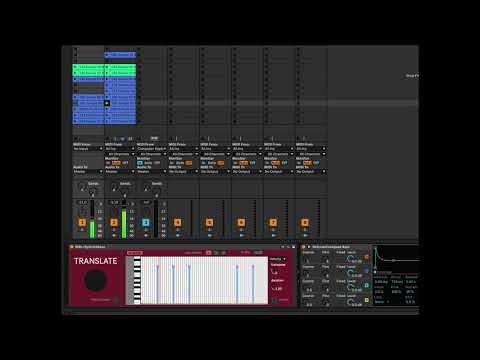
Task: Click the TRANSLATE title text
Action: (96, 261)
